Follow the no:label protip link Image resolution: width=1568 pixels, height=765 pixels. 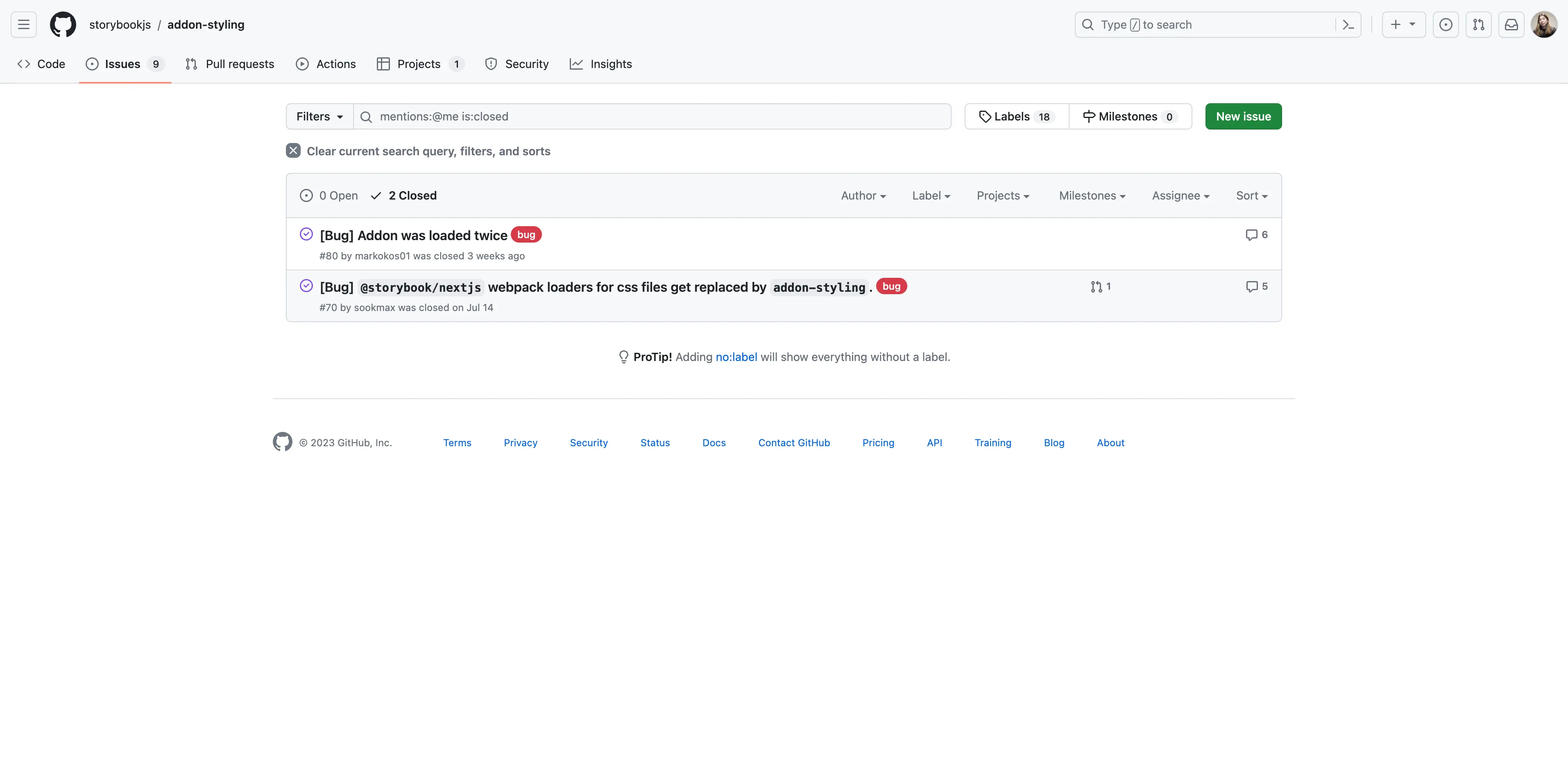click(x=736, y=357)
